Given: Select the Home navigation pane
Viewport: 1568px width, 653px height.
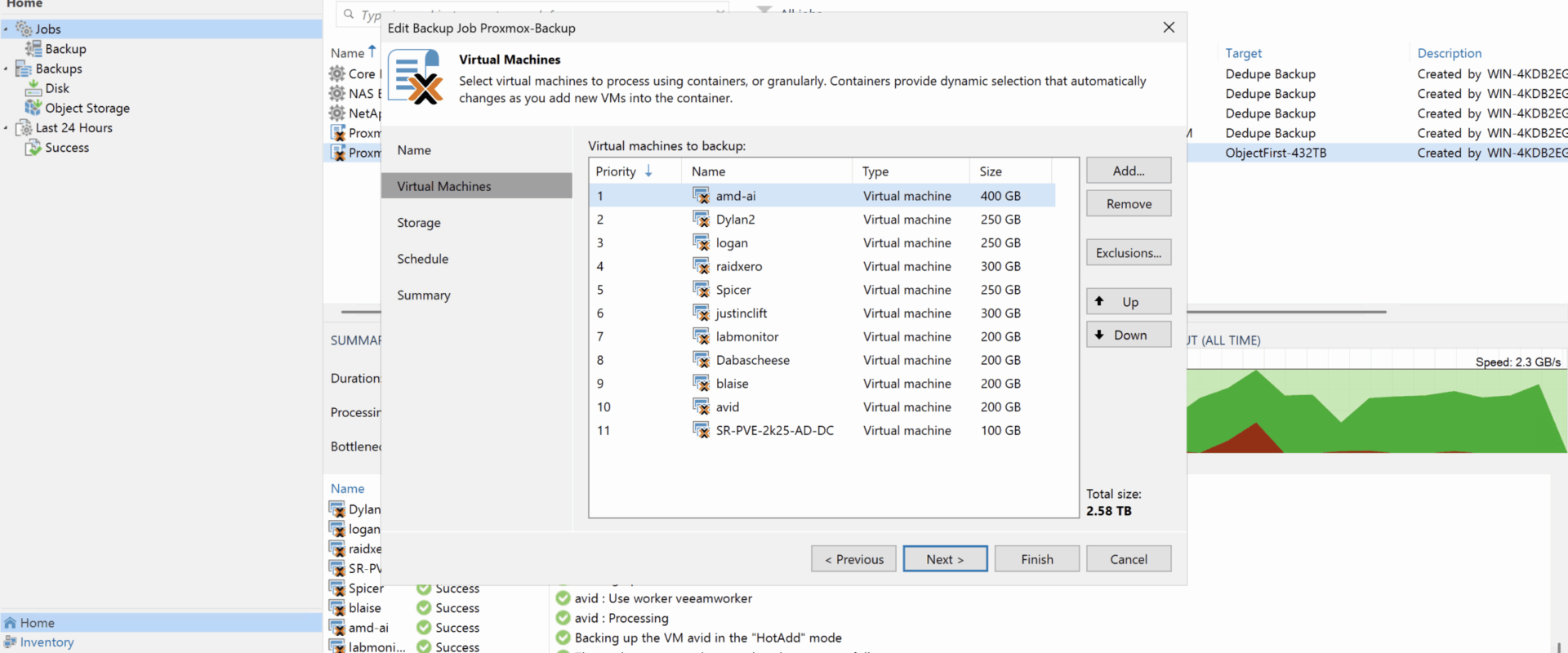Looking at the screenshot, I should point(161,623).
